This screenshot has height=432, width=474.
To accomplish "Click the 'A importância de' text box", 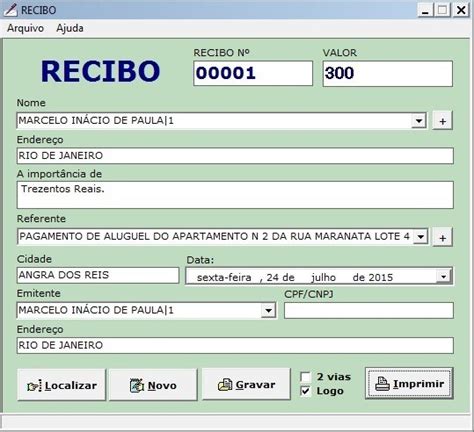I will [x=235, y=195].
